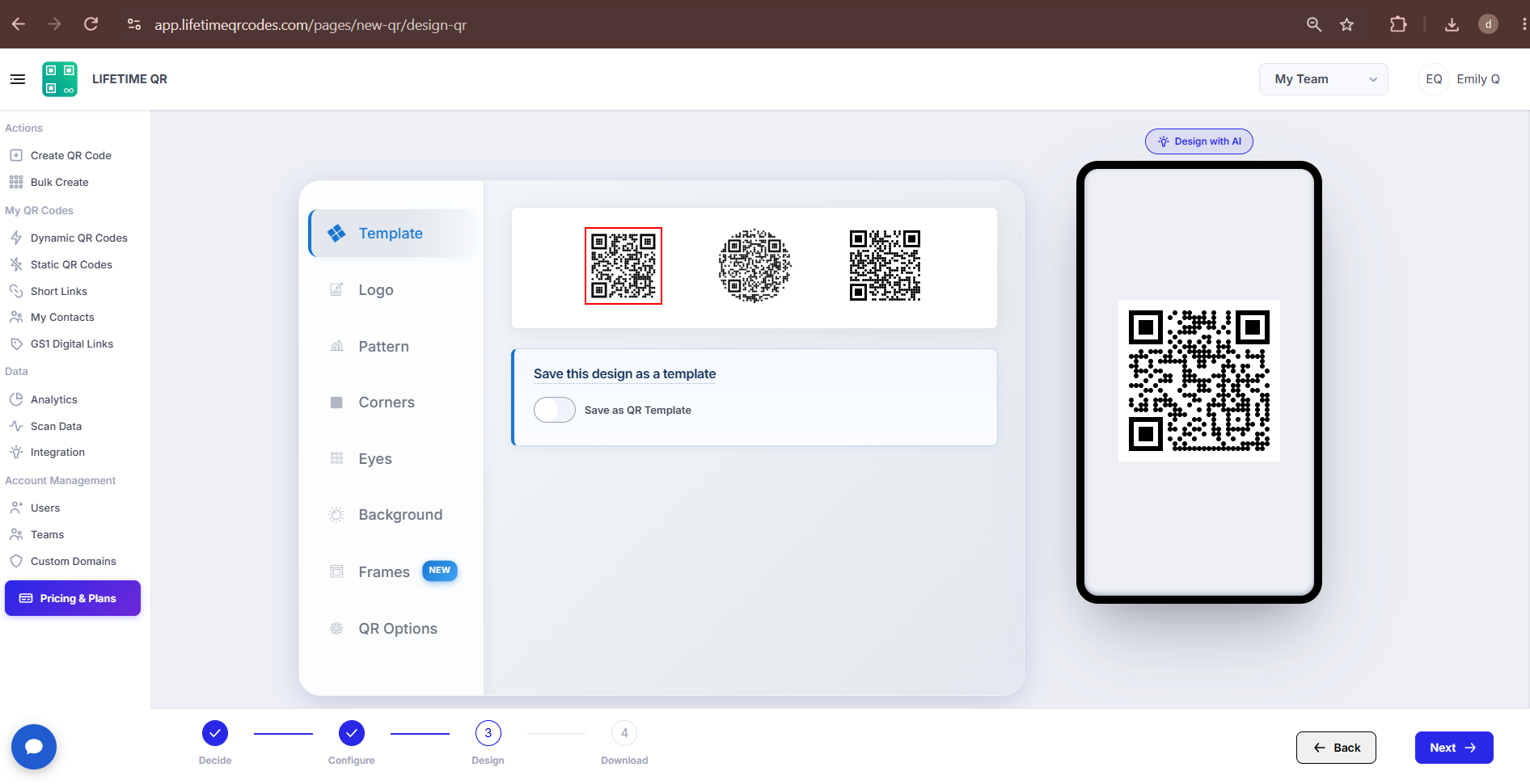Image resolution: width=1530 pixels, height=784 pixels.
Task: Click the Next button
Action: (1454, 748)
